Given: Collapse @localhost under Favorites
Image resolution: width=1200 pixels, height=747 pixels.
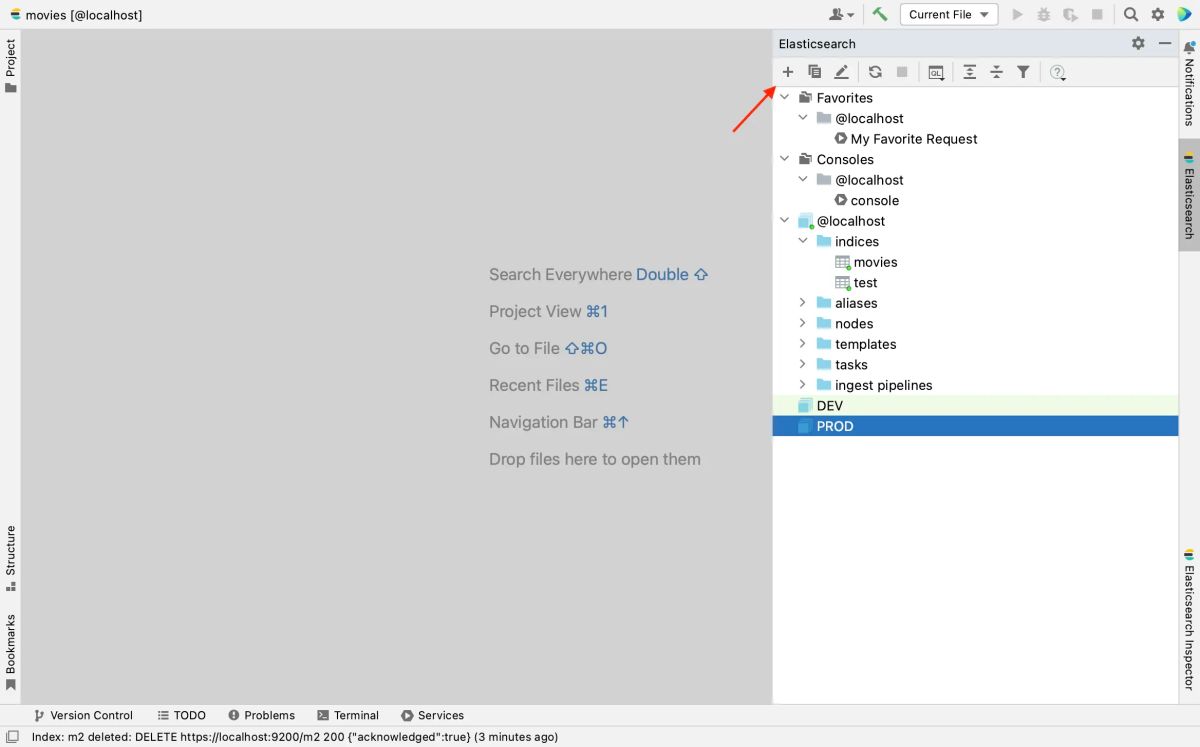Looking at the screenshot, I should [x=803, y=118].
